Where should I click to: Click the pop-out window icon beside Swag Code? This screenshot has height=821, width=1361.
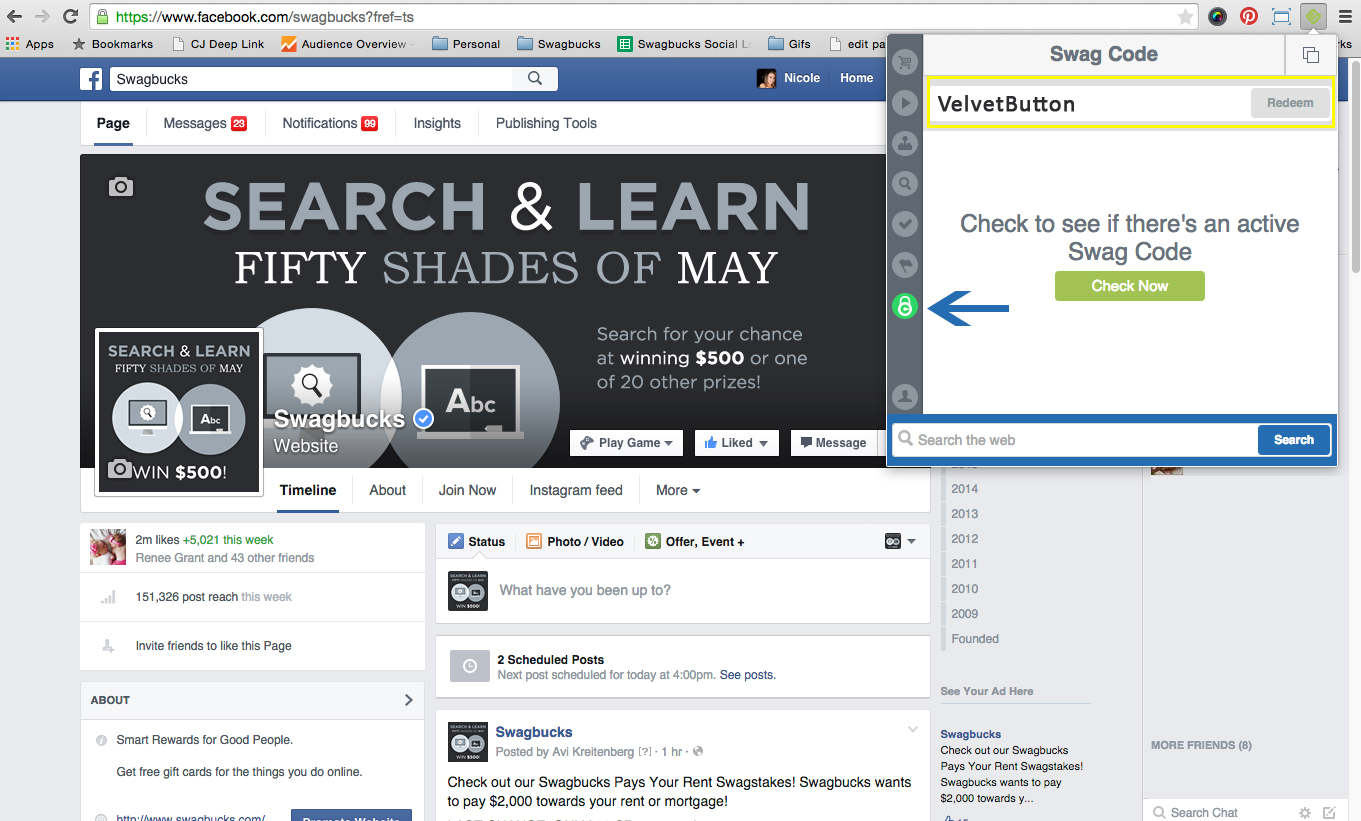point(1310,55)
